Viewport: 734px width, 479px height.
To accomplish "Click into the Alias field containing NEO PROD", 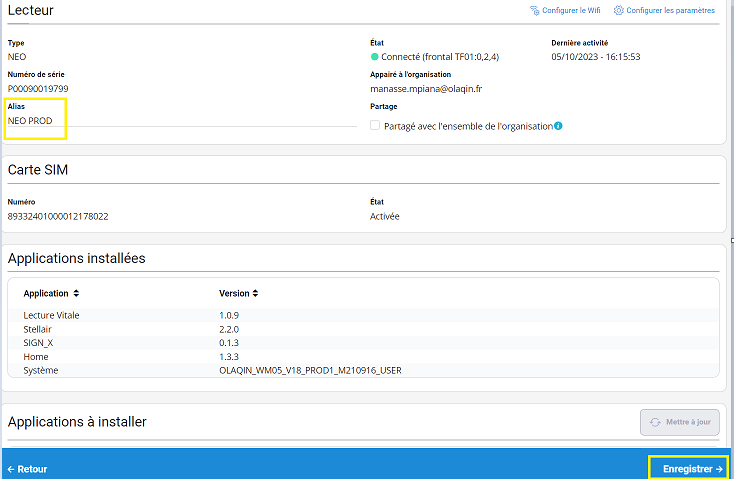I will tap(180, 121).
